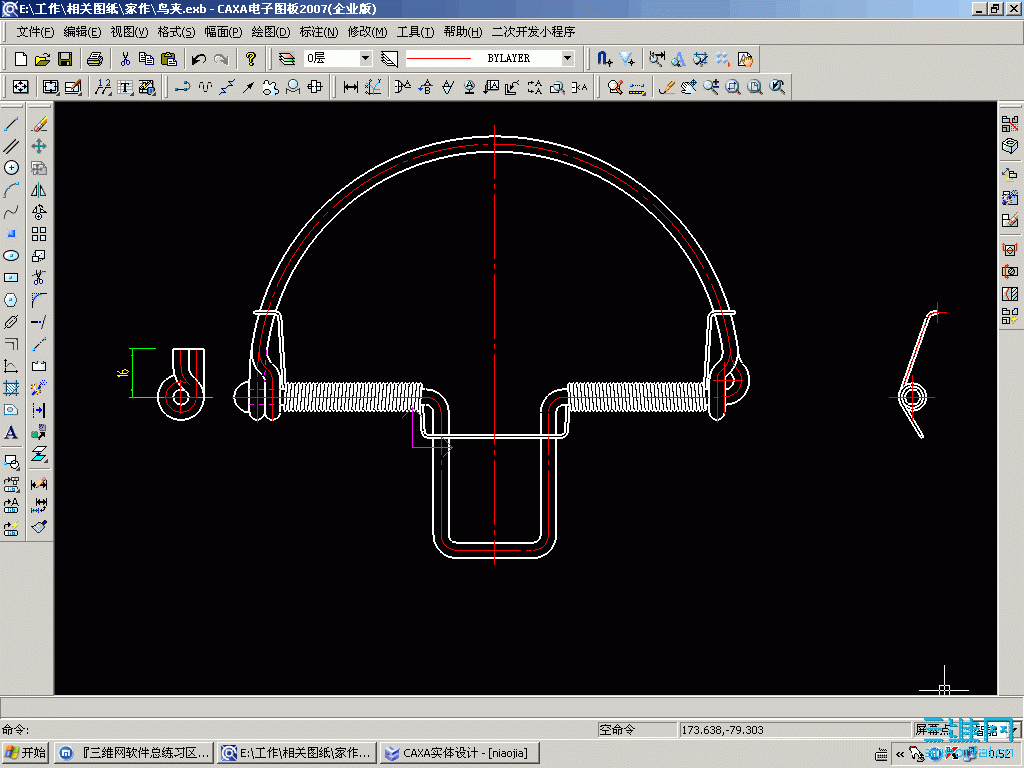Click the Mirror tool icon
1024x768 pixels.
click(x=39, y=190)
